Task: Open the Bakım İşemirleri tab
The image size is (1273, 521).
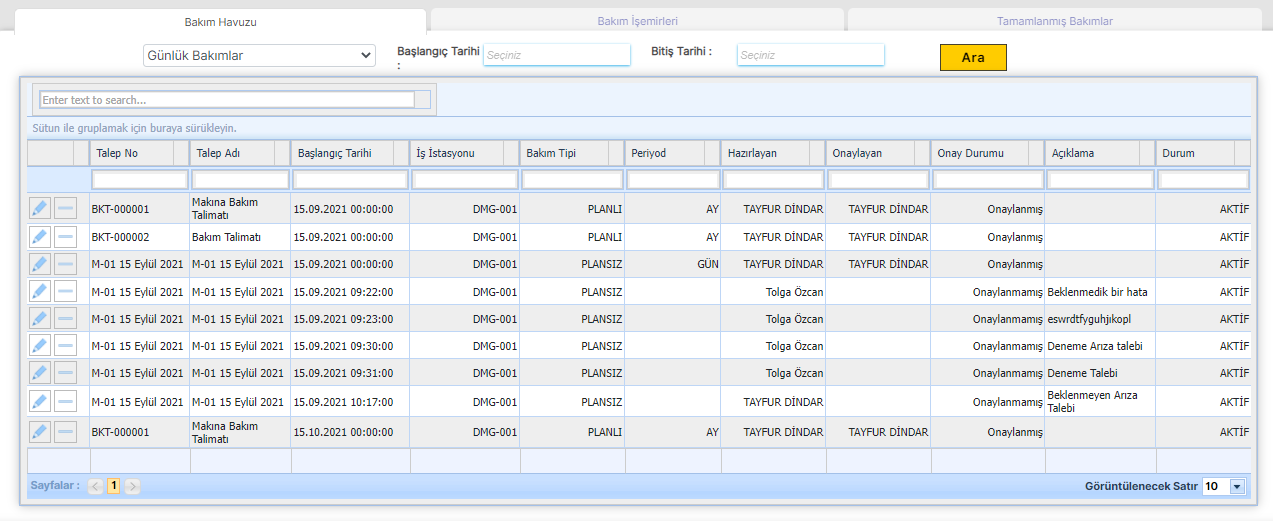Action: click(x=637, y=21)
